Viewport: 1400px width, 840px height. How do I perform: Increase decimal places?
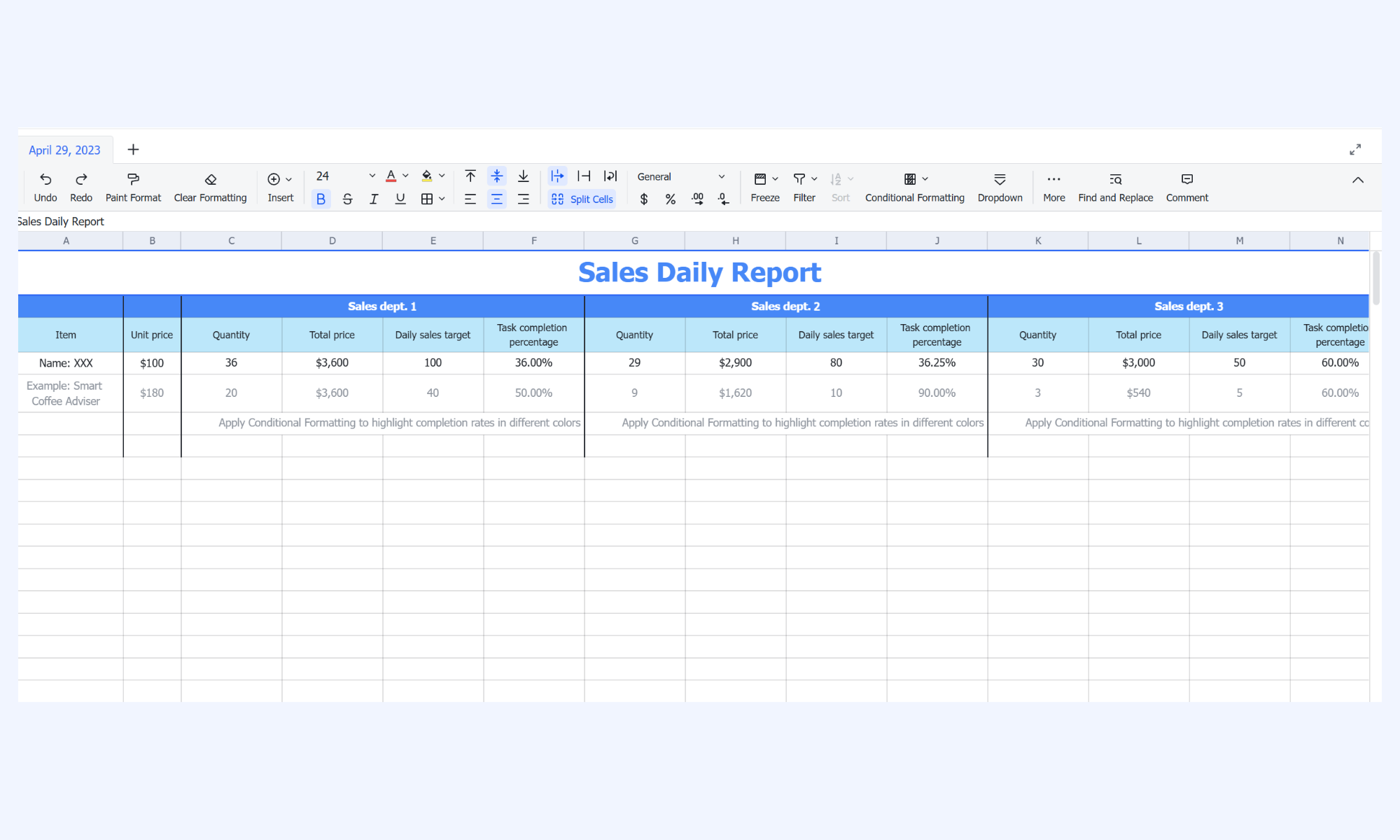[697, 199]
